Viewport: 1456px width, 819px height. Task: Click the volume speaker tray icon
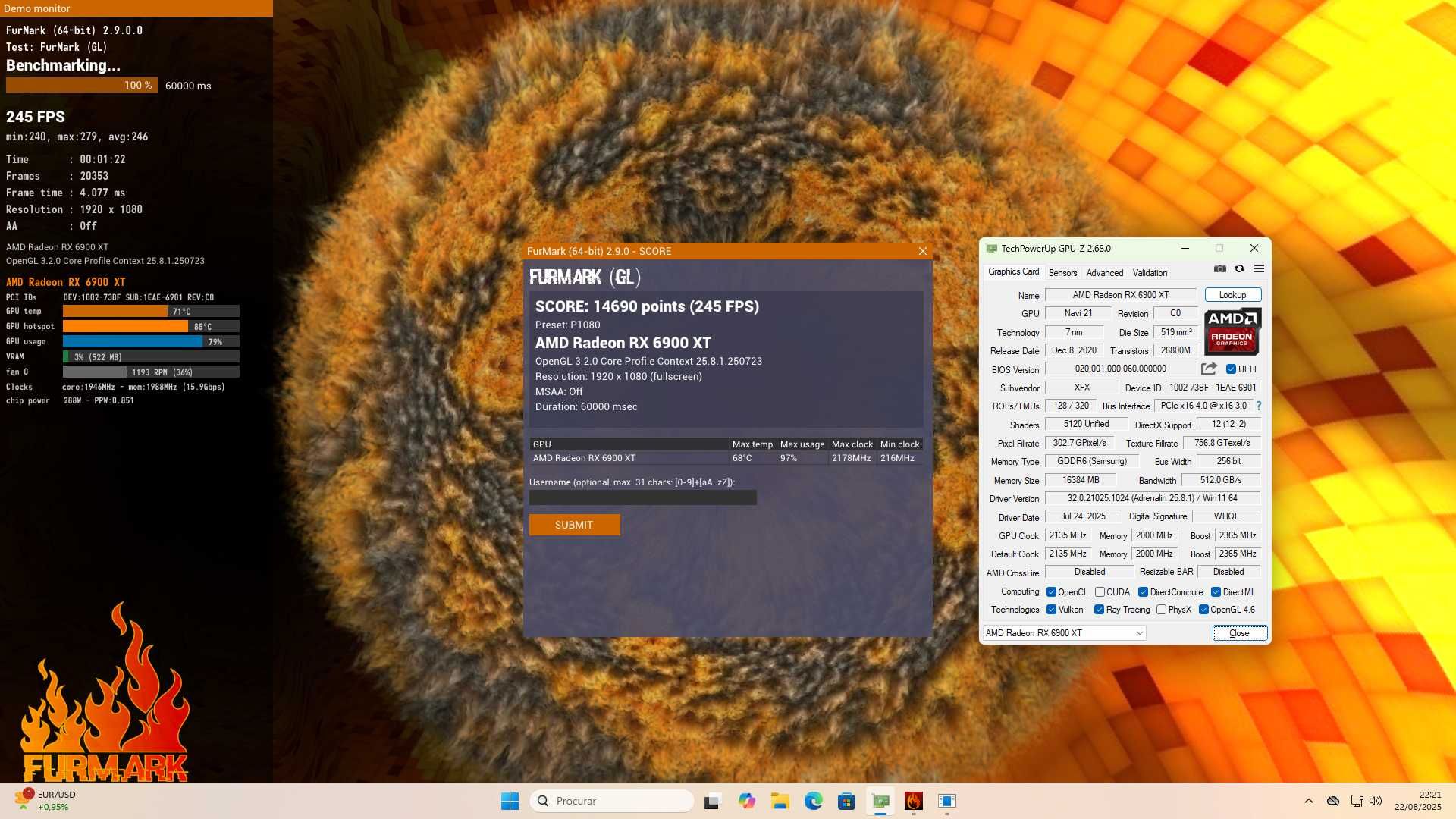pos(1376,801)
